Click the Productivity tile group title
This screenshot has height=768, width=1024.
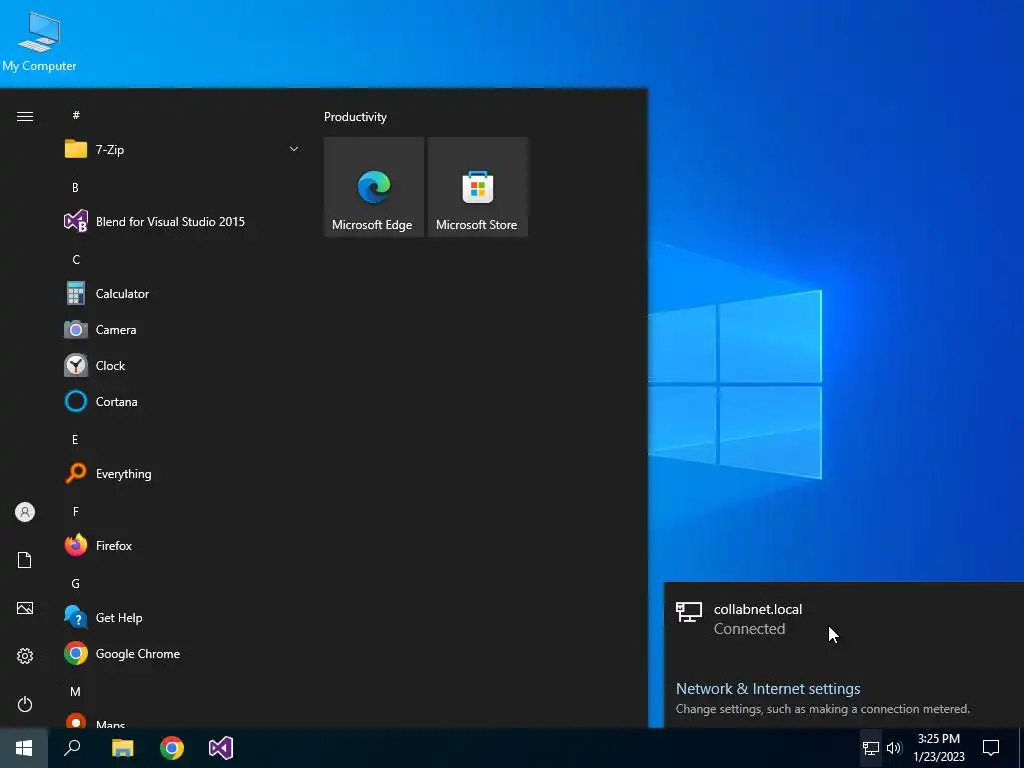[355, 117]
